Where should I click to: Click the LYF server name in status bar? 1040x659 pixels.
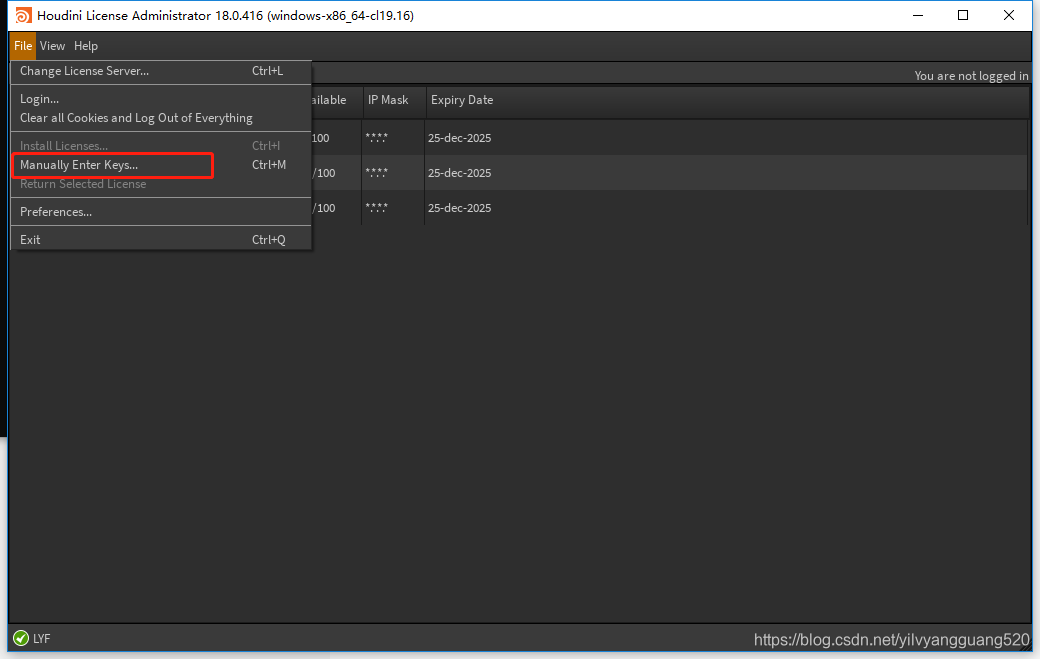pos(42,638)
